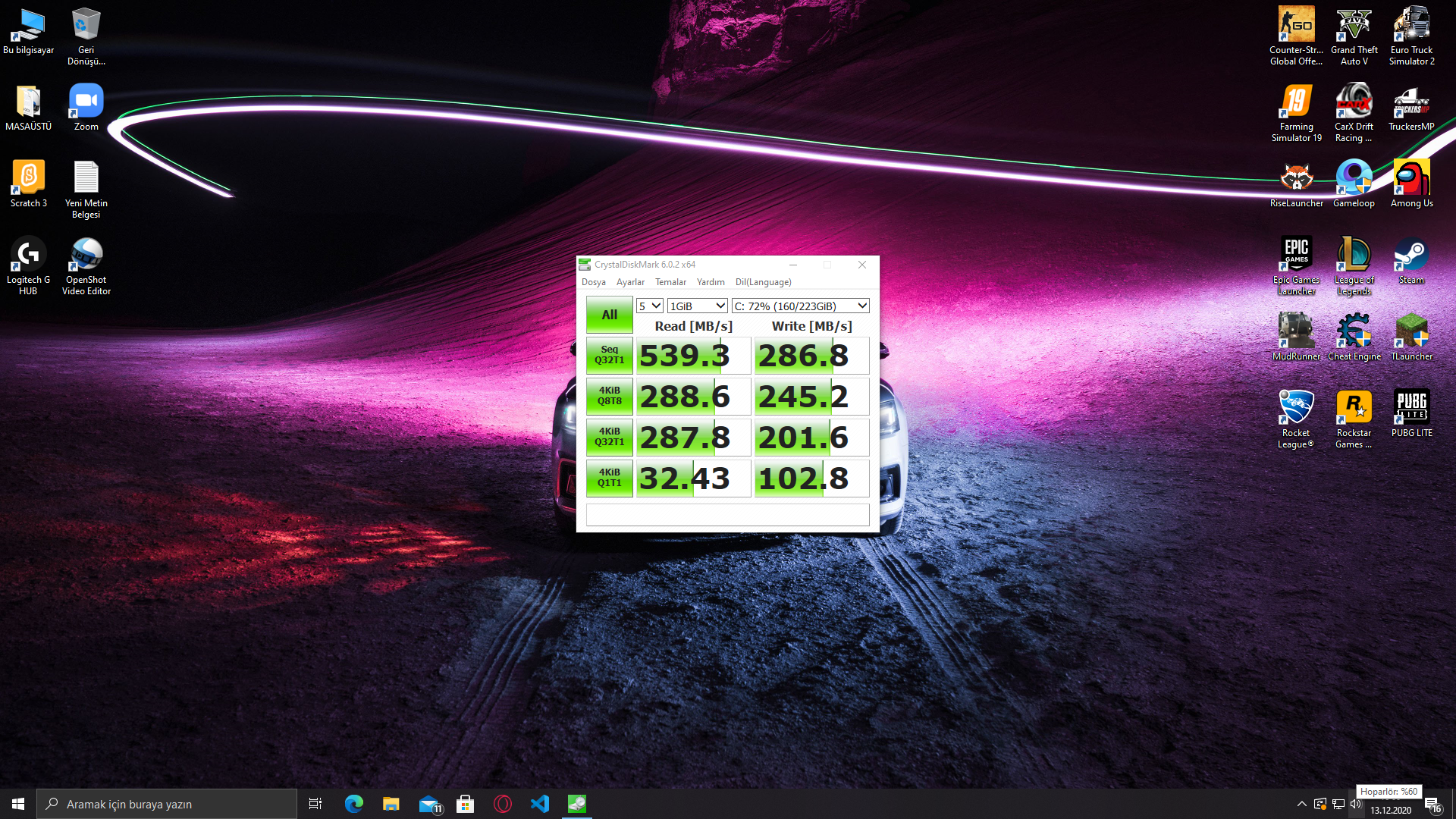Viewport: 1456px width, 819px height.
Task: Open Task View on the taskbar
Action: pyautogui.click(x=315, y=804)
